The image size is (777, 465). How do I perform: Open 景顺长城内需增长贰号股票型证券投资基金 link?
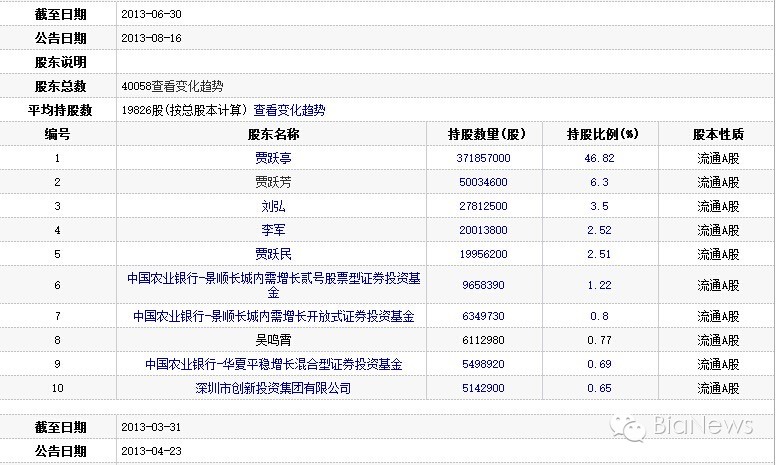(274, 285)
